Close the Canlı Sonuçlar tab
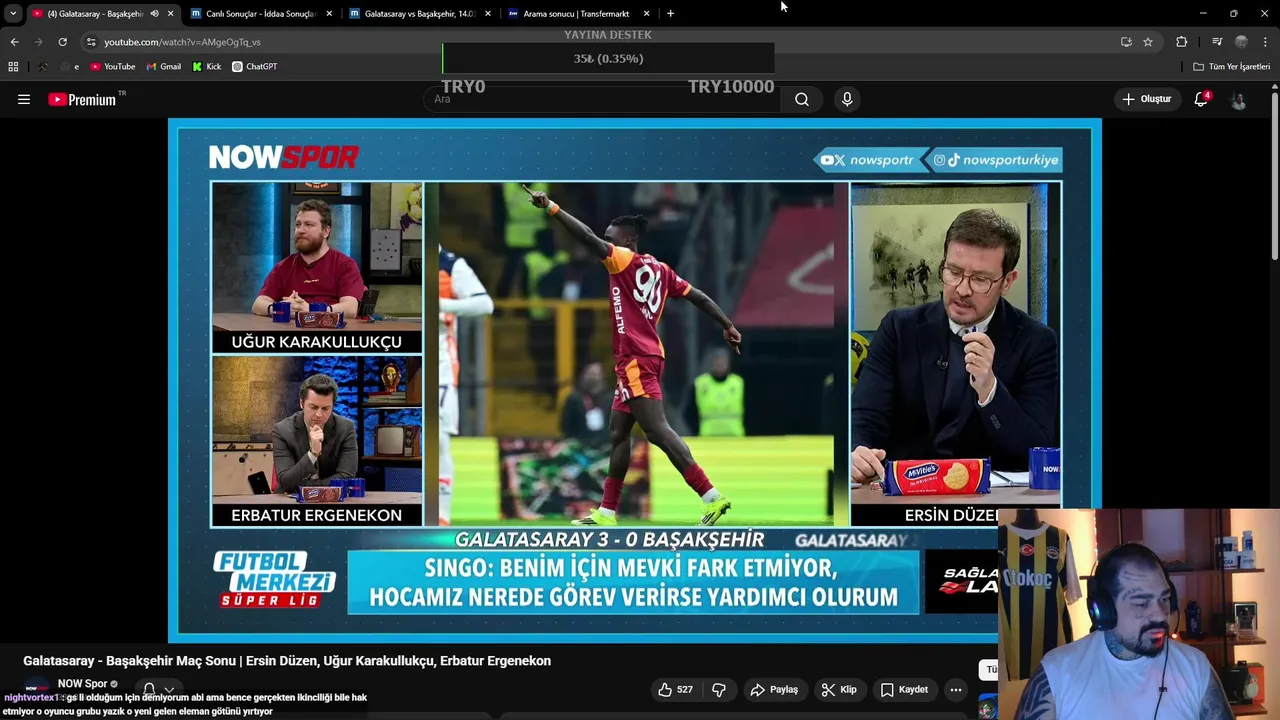 [x=329, y=14]
